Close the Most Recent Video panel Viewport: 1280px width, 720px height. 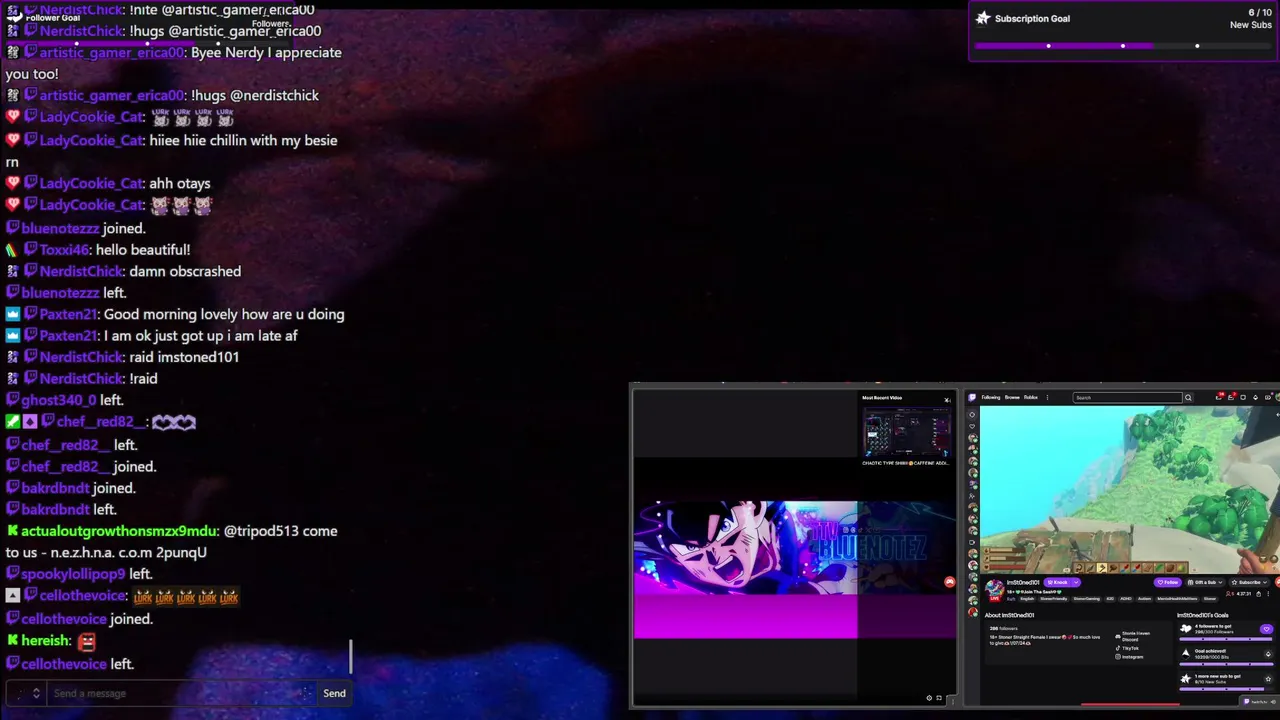[x=947, y=400]
